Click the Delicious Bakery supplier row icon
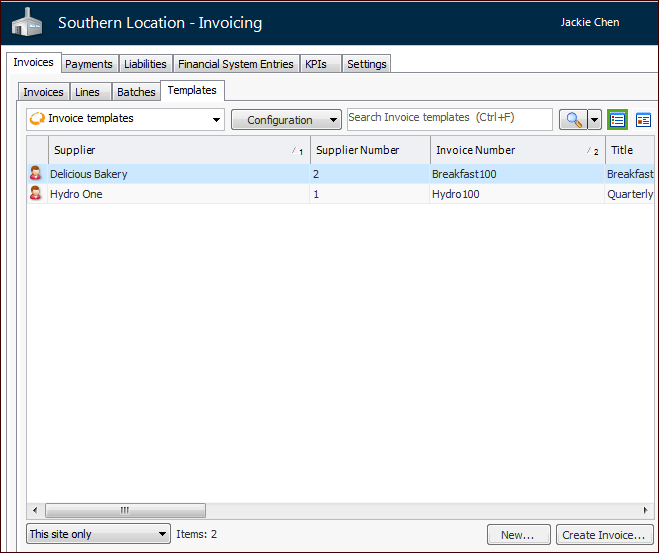The height and width of the screenshot is (553, 659). tap(36, 174)
